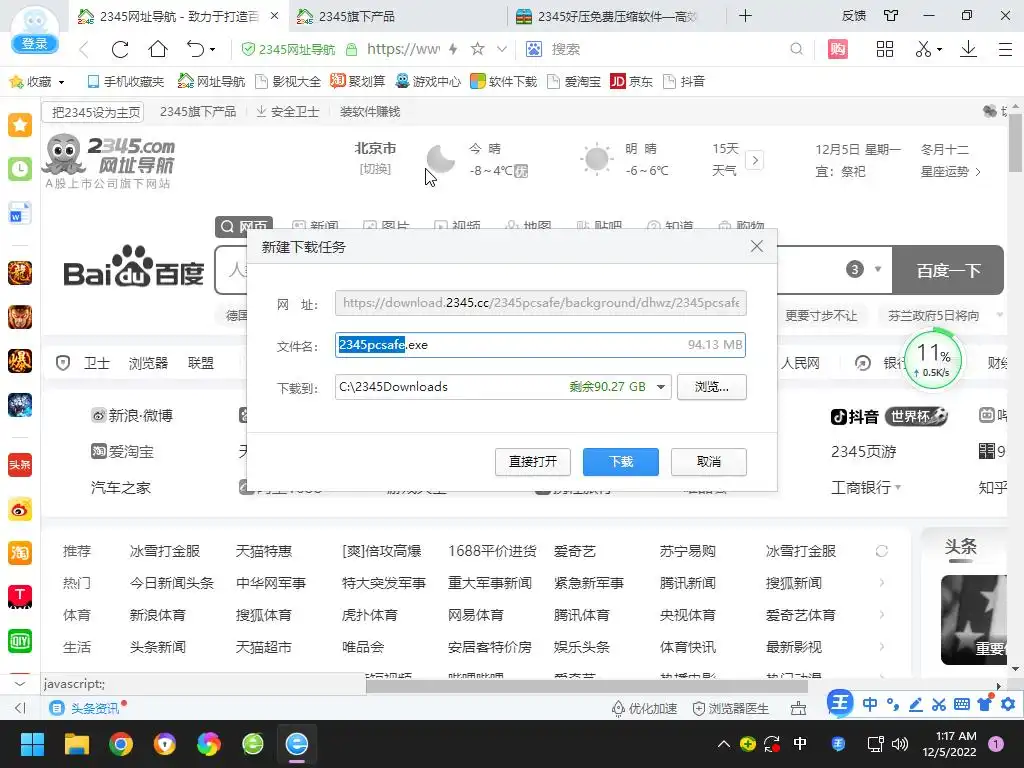This screenshot has height=768, width=1024.
Task: Click the browser refresh icon
Action: [120, 49]
